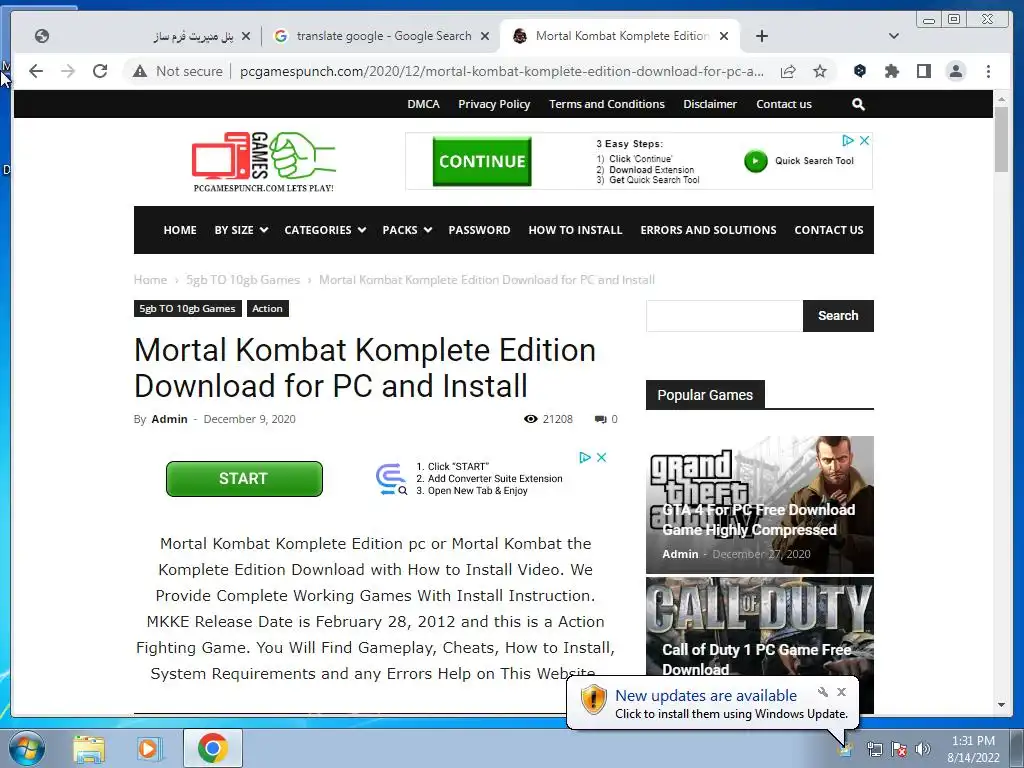Reload the current page
The image size is (1024, 768).
tap(100, 71)
